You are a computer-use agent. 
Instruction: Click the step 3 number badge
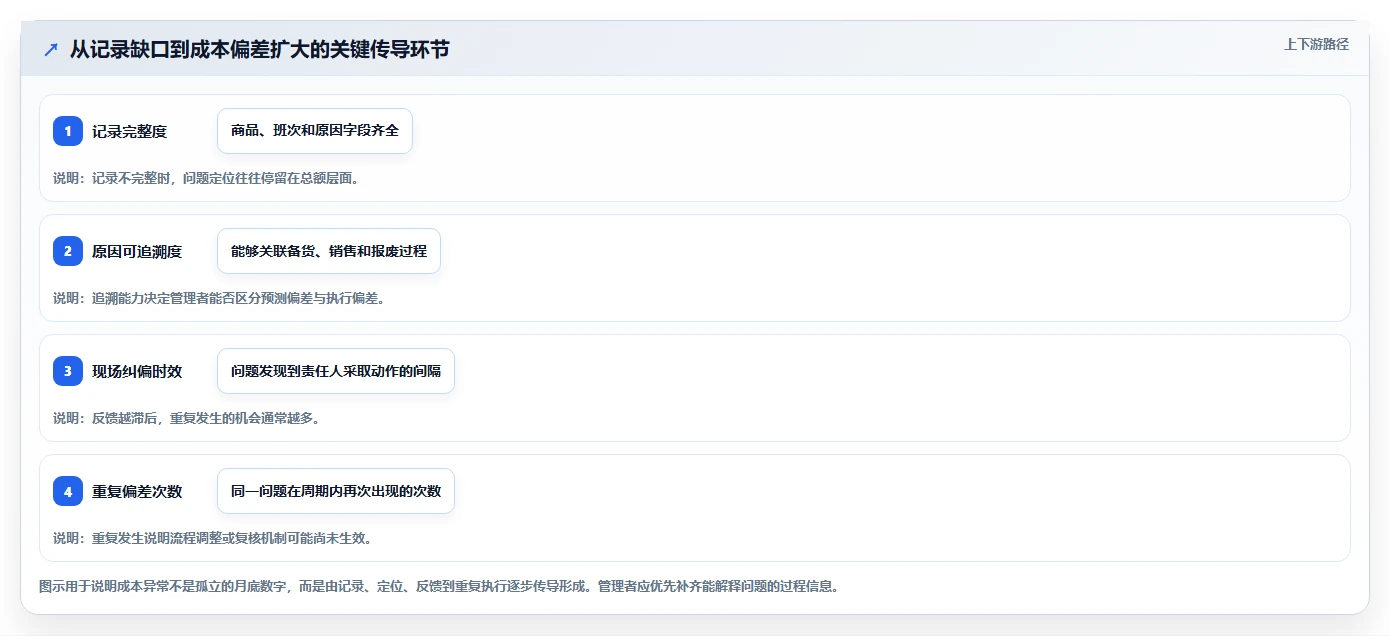68,371
